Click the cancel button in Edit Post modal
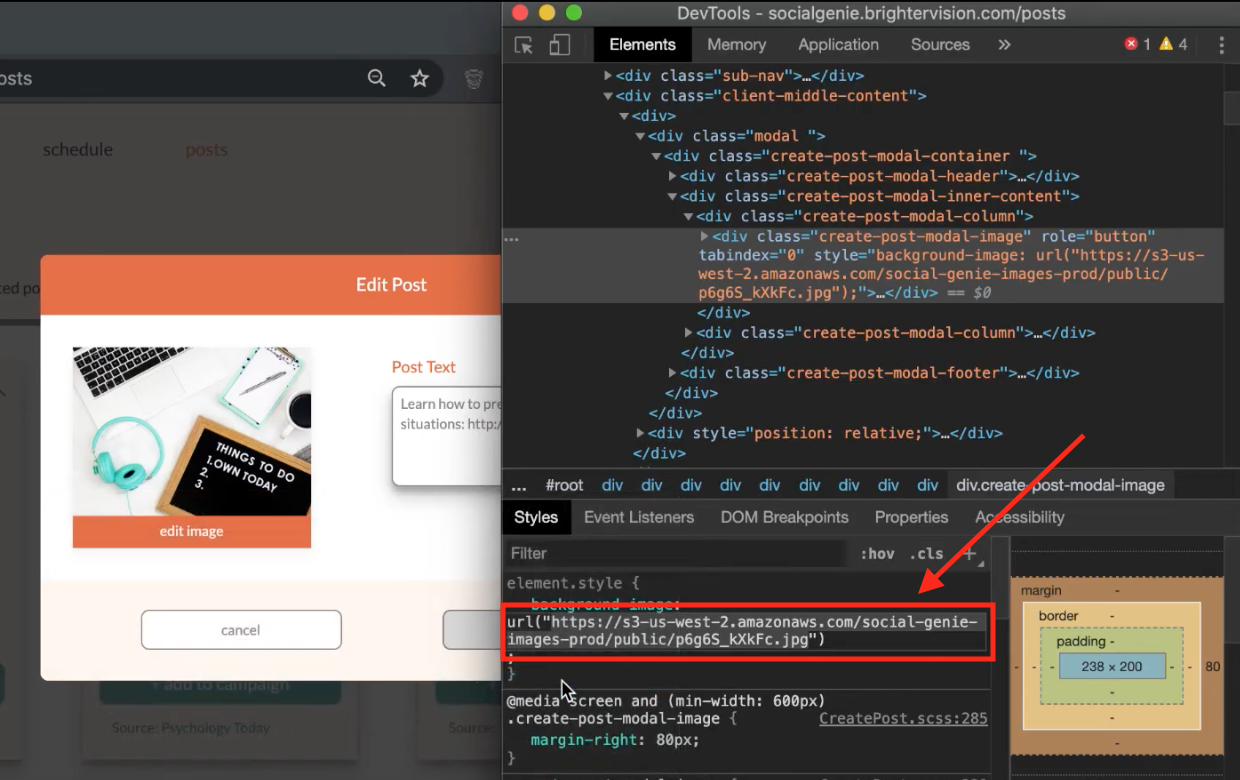Screen dimensions: 1240x780 [241, 630]
